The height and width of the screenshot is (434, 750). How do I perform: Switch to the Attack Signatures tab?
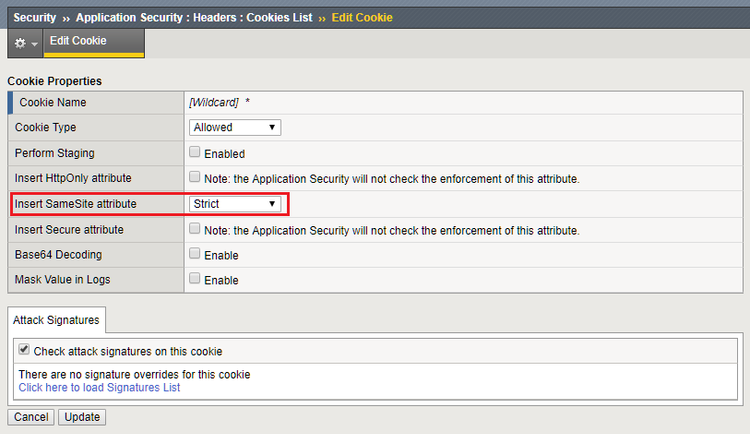click(x=56, y=319)
